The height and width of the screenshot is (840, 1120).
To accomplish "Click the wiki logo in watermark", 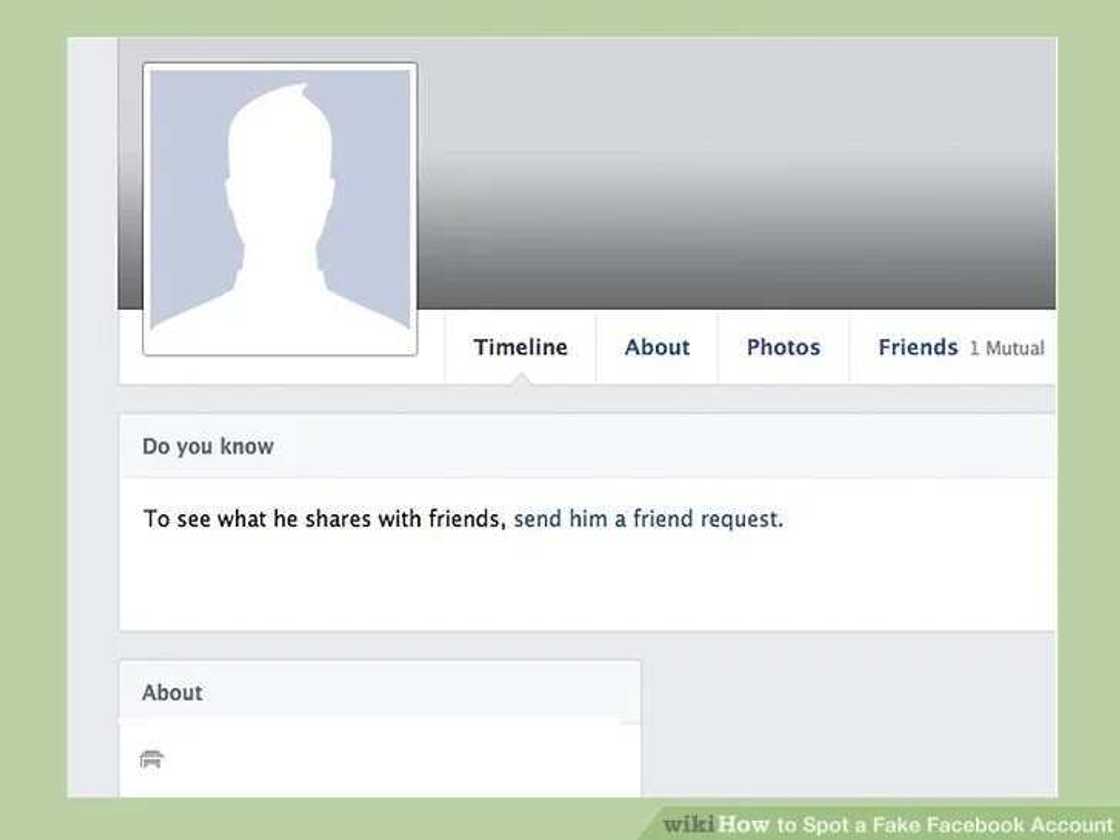I will [x=689, y=824].
